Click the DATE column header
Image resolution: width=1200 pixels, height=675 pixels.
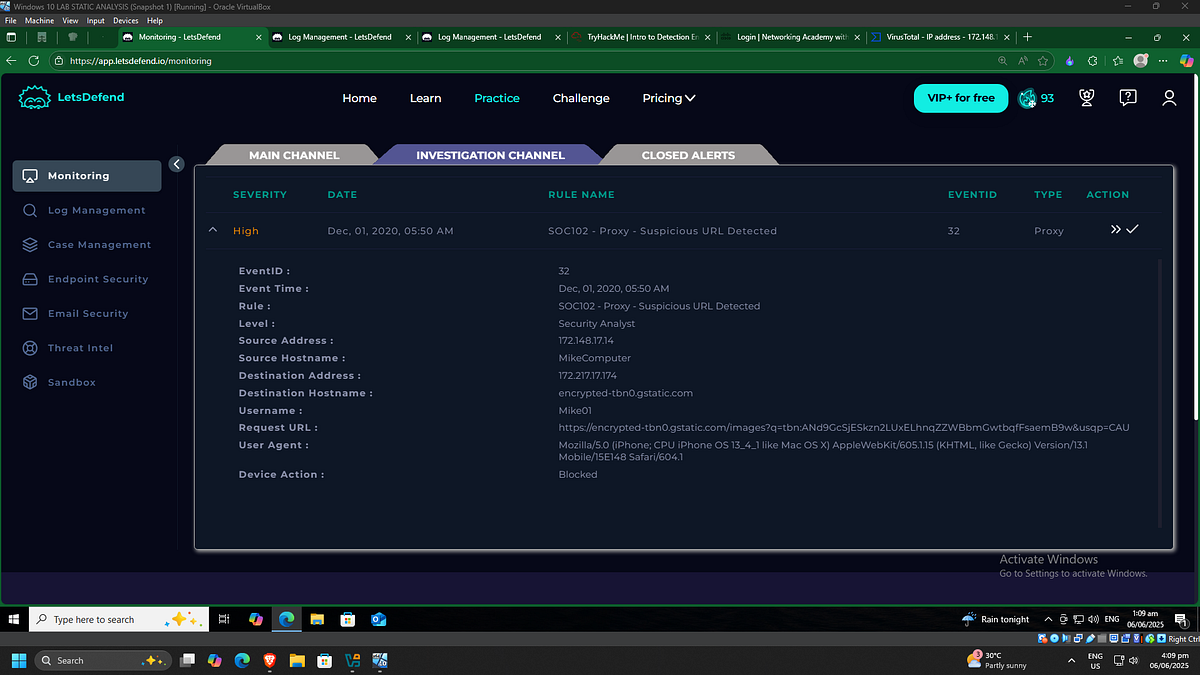(x=342, y=195)
